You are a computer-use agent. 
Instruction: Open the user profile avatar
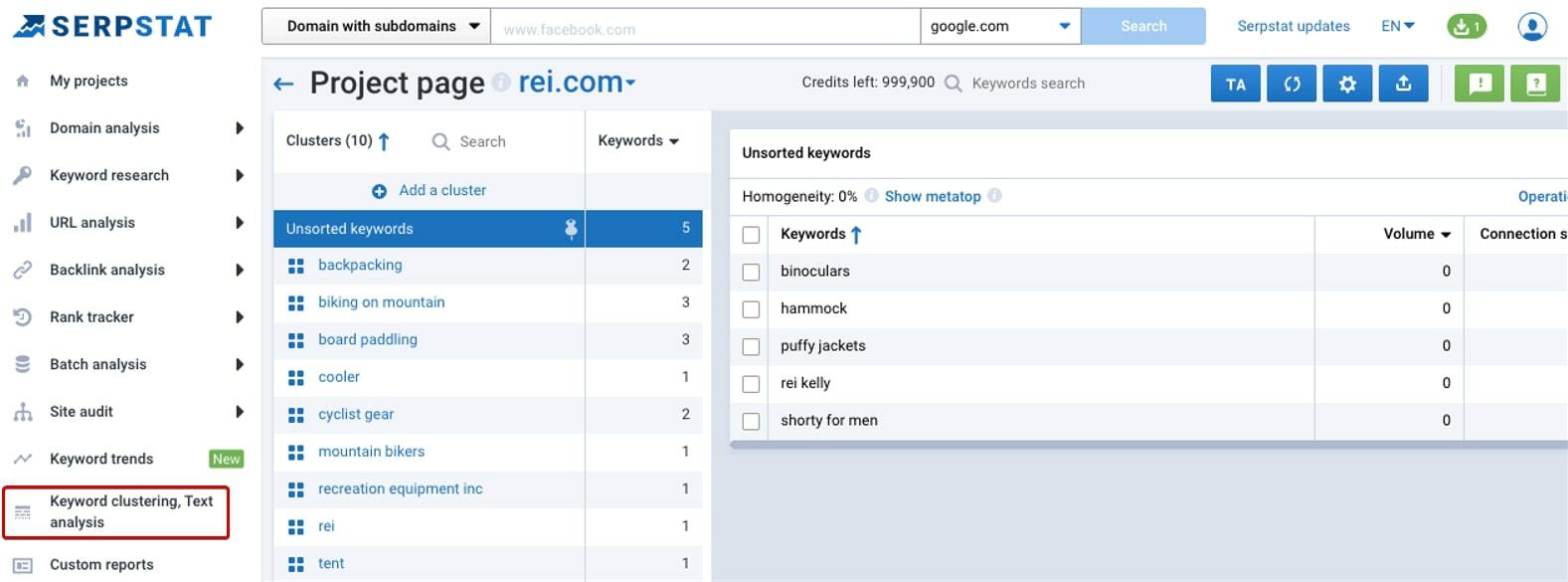click(x=1532, y=27)
